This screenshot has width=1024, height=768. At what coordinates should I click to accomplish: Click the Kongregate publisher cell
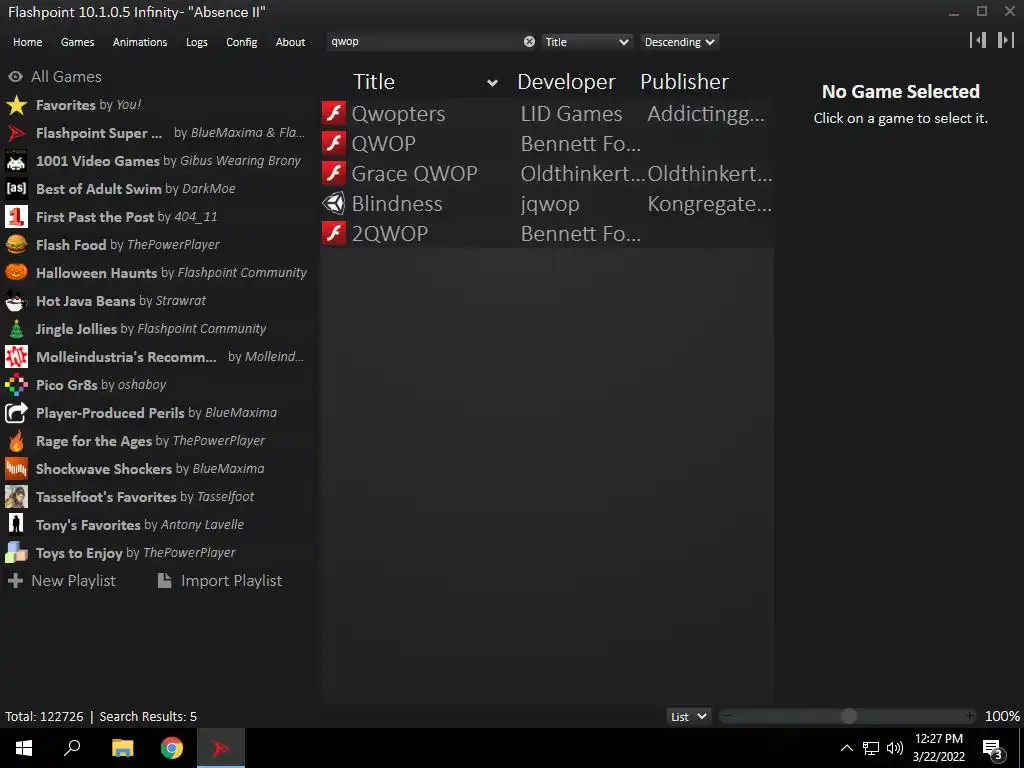tap(709, 204)
